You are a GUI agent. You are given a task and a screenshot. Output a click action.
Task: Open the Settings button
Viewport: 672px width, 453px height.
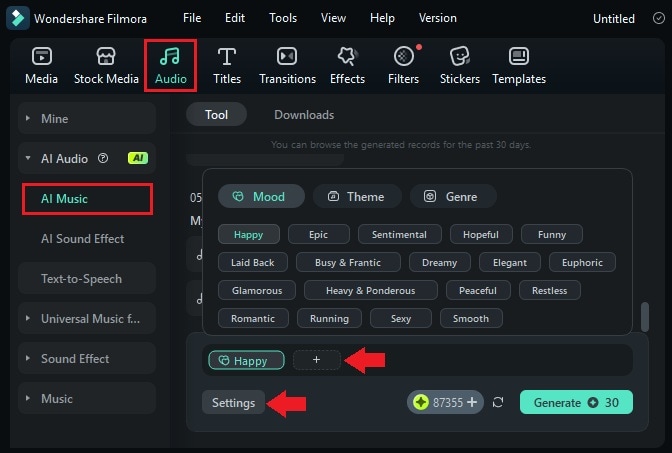click(x=234, y=402)
